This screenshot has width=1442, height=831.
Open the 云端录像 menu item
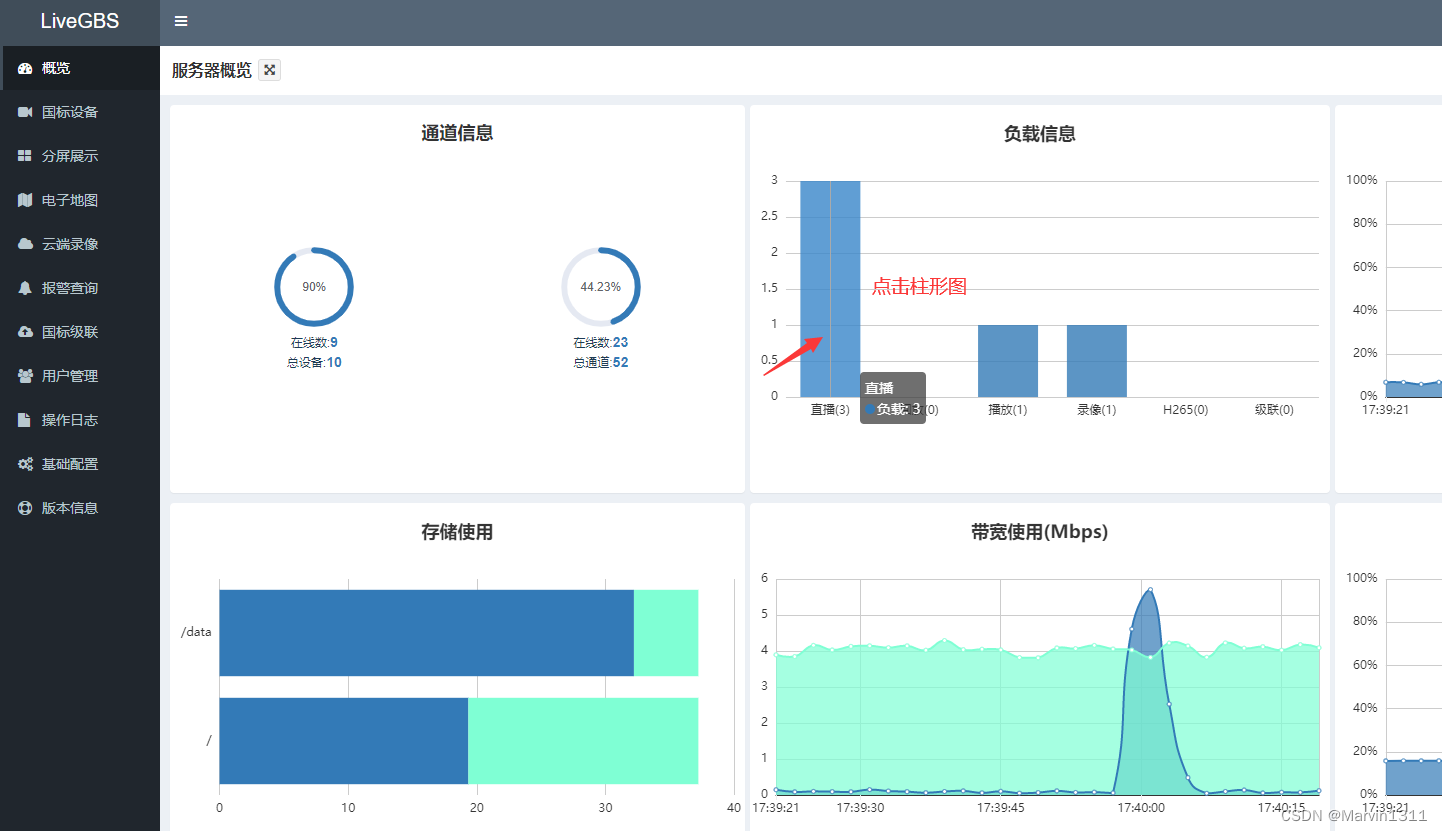tap(80, 244)
